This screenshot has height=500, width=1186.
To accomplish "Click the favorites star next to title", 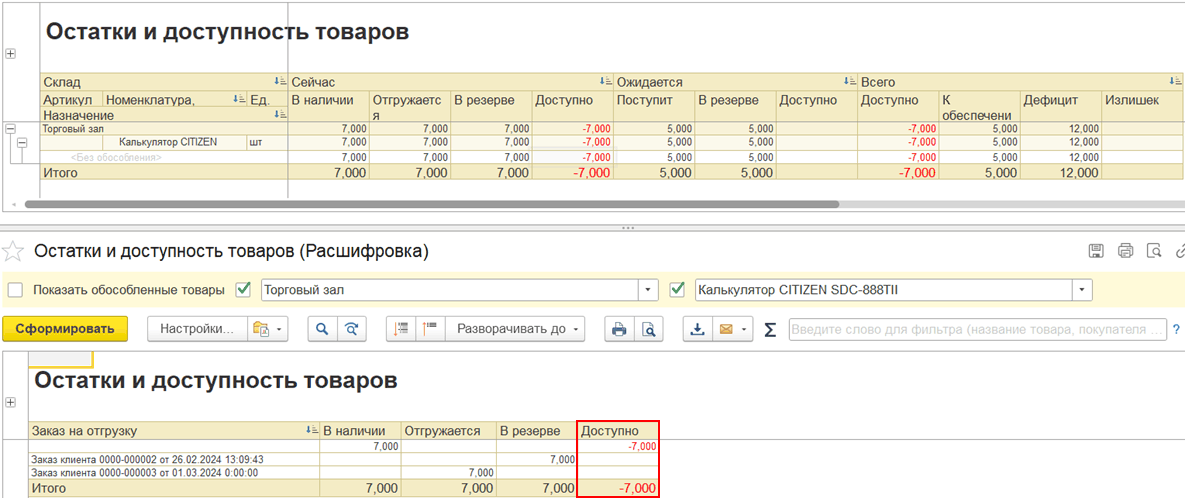I will [13, 251].
